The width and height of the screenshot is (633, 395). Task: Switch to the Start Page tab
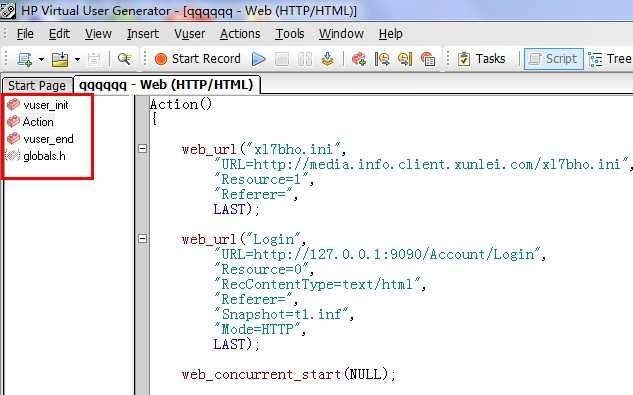(x=37, y=86)
